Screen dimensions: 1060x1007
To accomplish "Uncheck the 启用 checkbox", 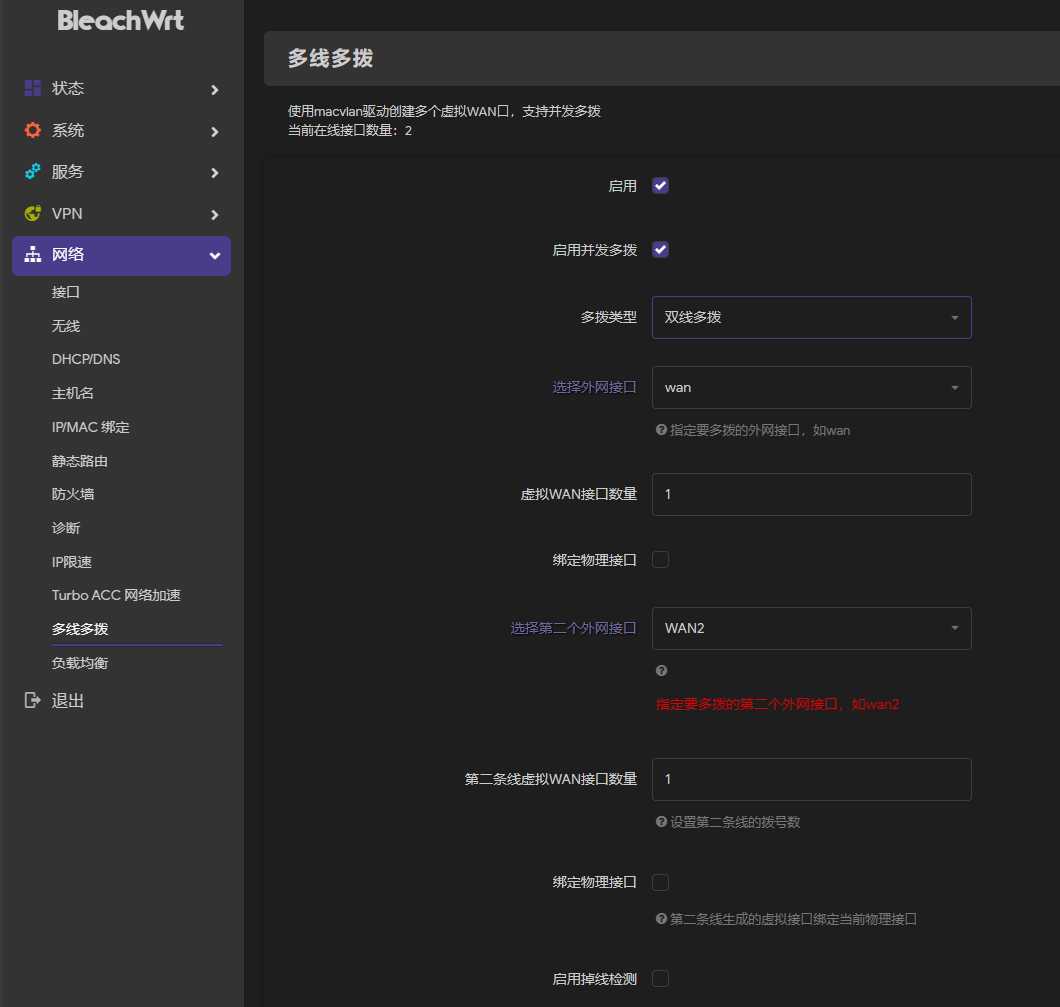I will click(x=660, y=185).
